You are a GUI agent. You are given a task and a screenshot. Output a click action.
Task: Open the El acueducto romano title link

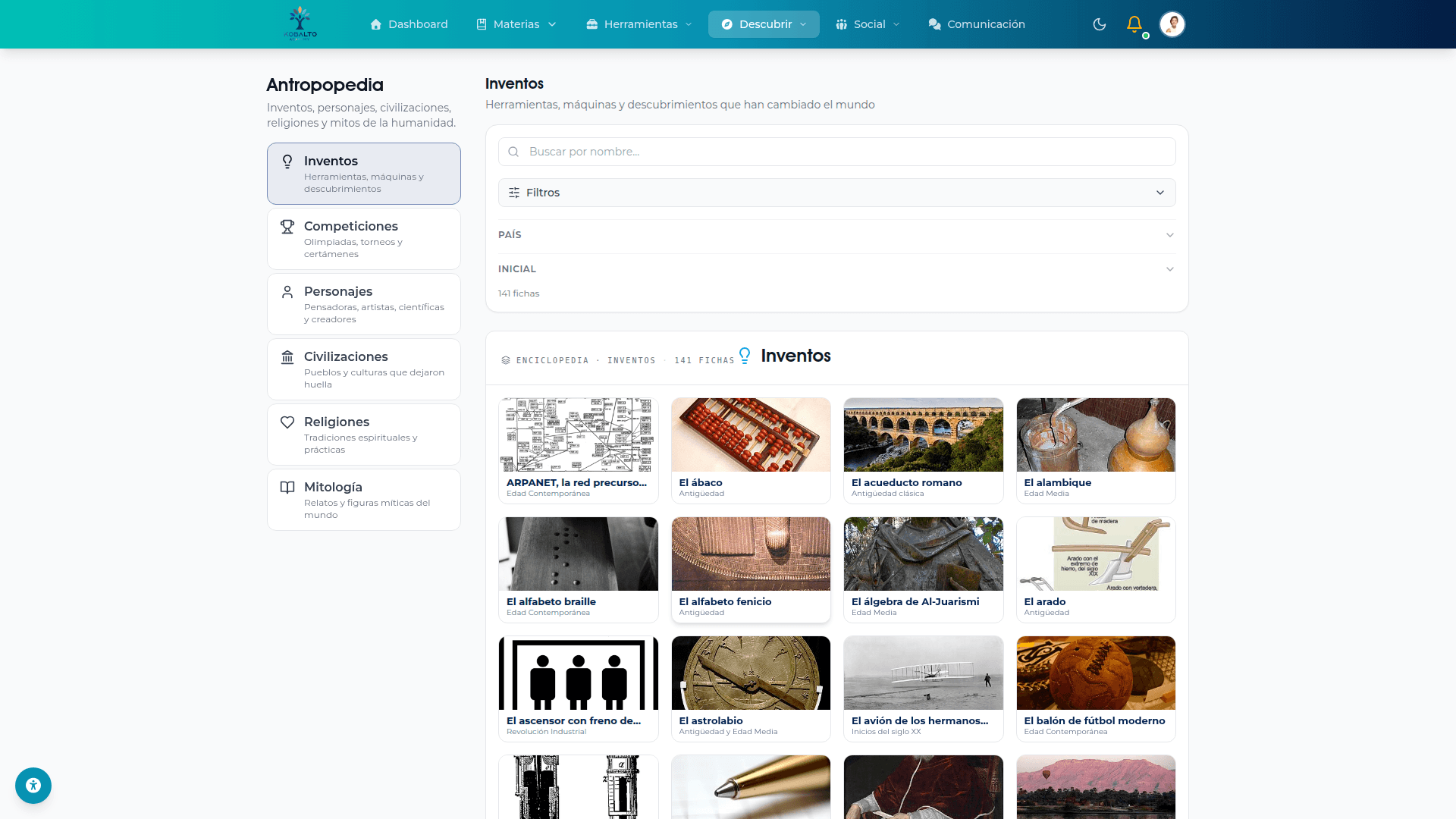click(x=907, y=483)
